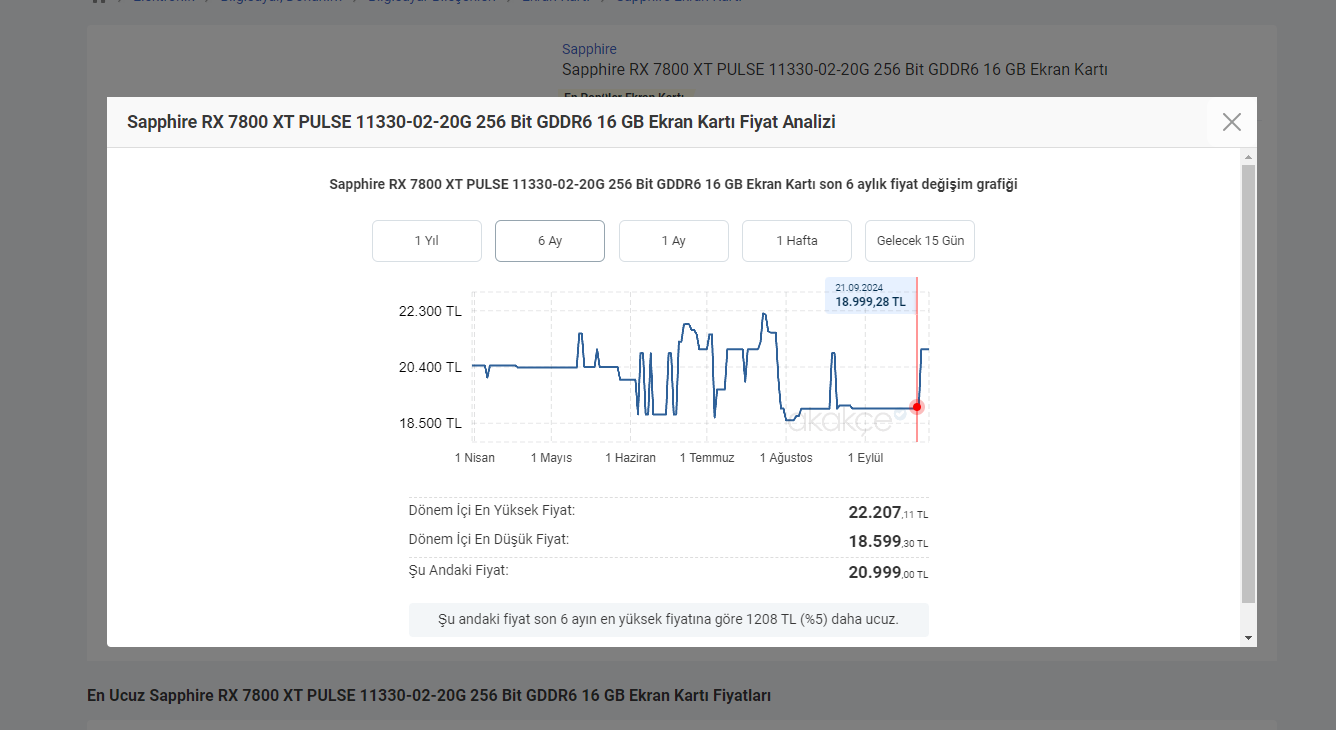1336x730 pixels.
Task: Click the 18.500 TL axis label
Action: click(x=430, y=423)
